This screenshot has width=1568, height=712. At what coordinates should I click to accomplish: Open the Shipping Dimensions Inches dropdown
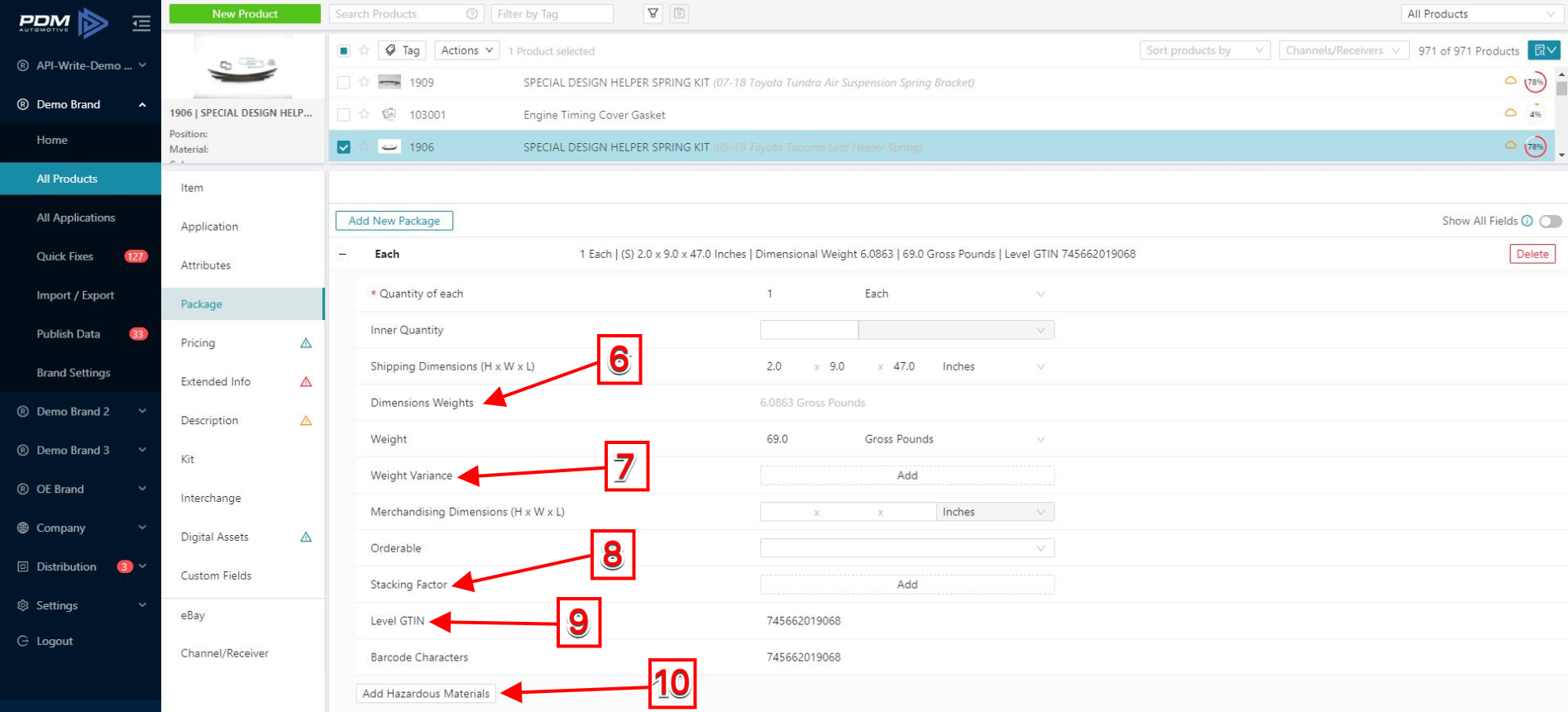pos(995,366)
